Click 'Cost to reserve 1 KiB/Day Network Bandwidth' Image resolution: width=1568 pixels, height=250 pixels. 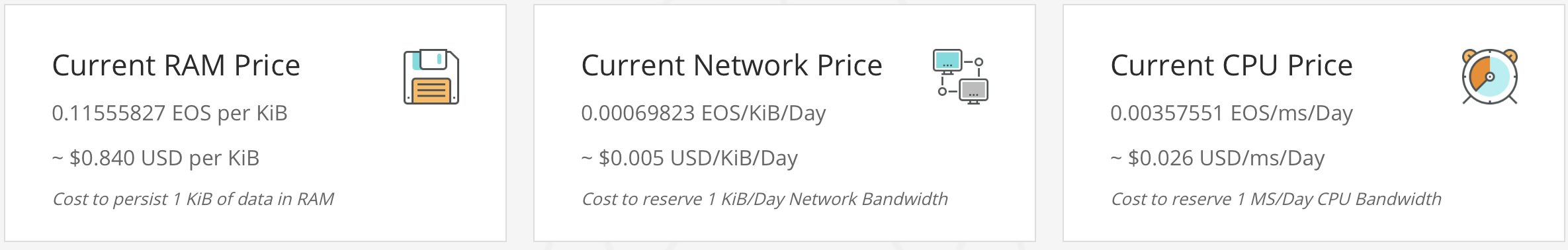pos(765,199)
